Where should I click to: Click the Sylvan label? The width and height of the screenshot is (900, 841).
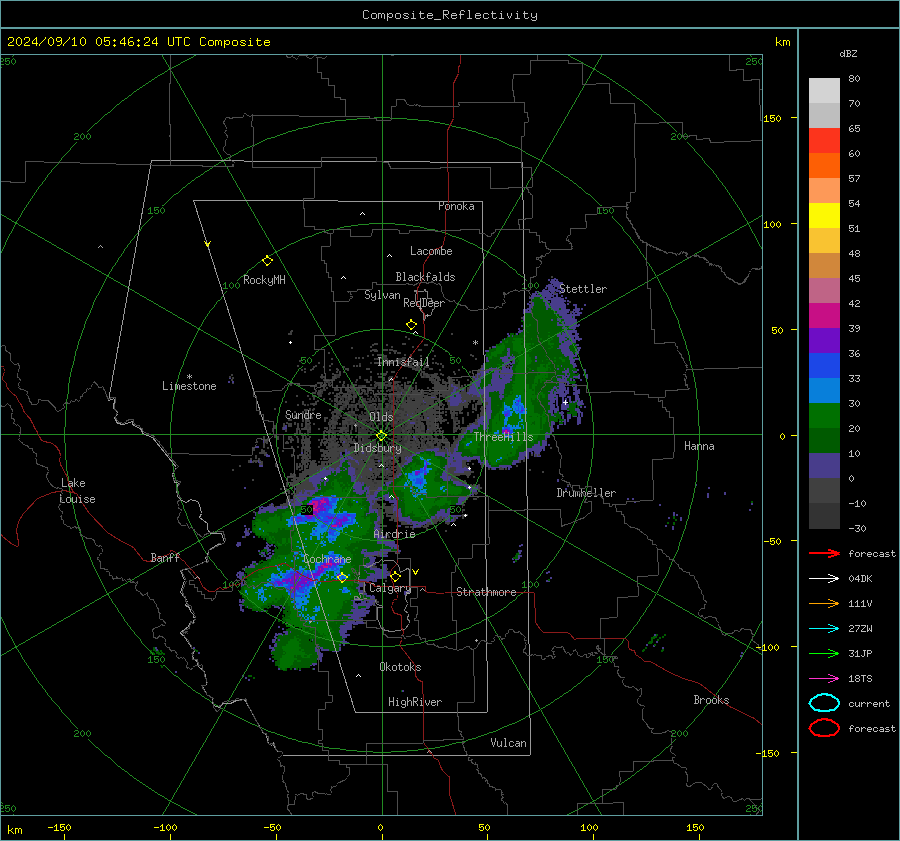click(x=382, y=295)
